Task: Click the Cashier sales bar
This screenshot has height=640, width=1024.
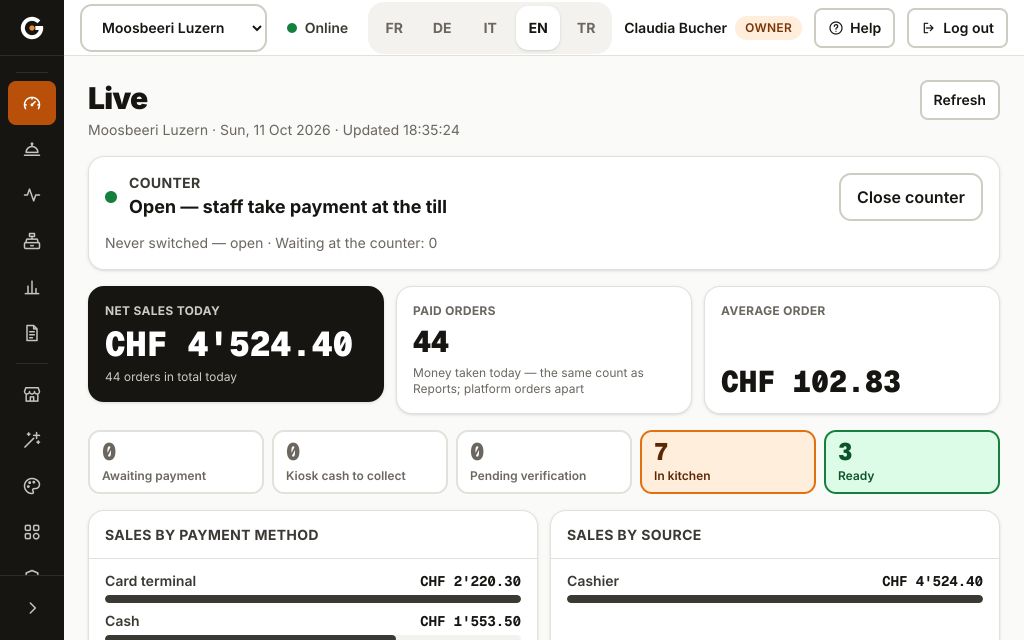Action: [x=775, y=599]
